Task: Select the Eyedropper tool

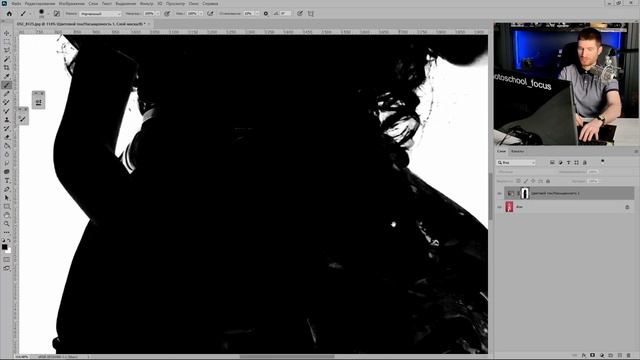Action: pyautogui.click(x=7, y=76)
